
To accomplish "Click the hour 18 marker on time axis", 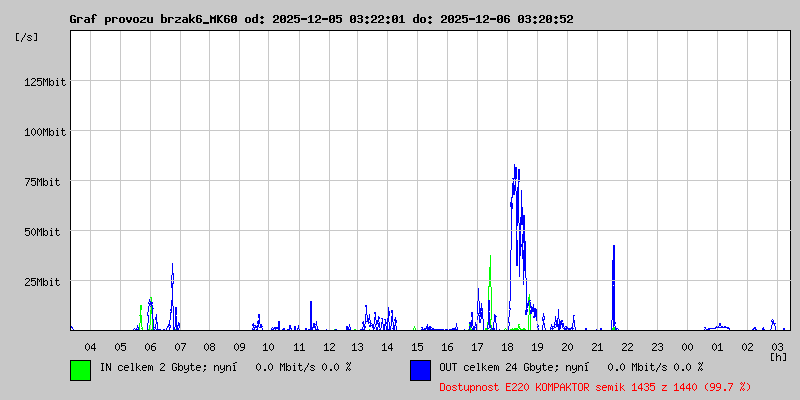I will (x=508, y=347).
